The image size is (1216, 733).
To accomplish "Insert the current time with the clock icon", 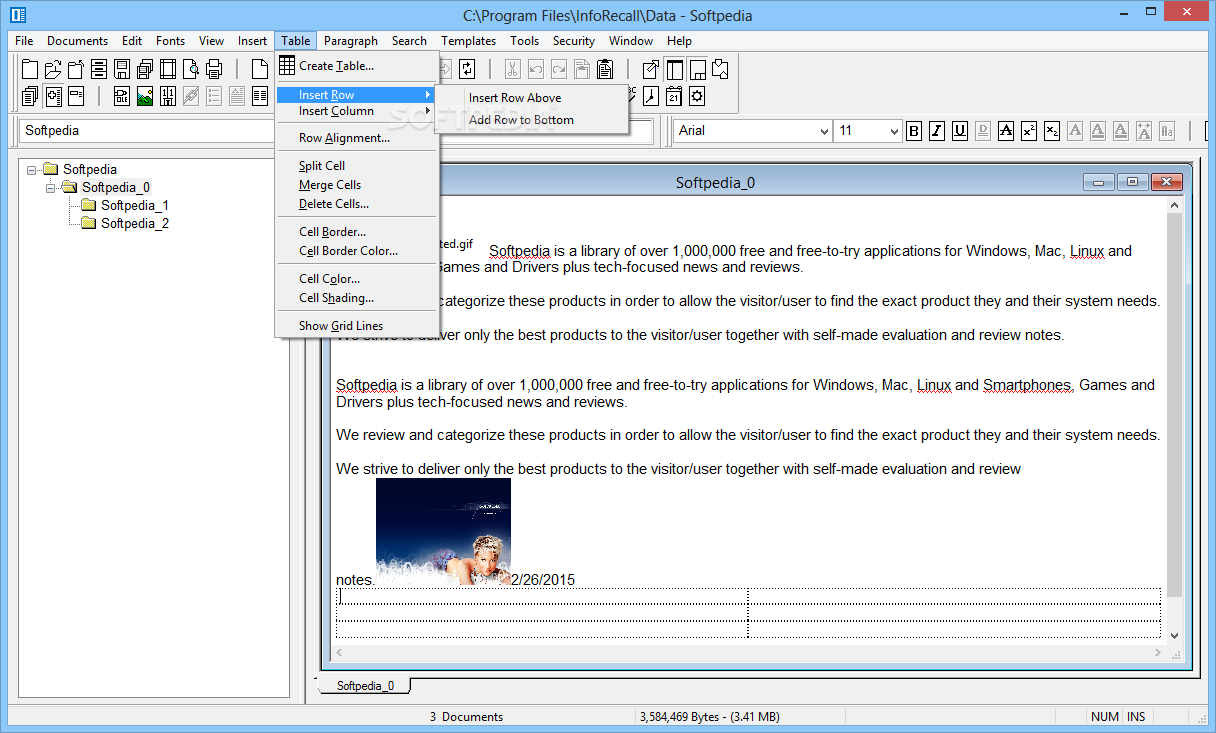I will tap(651, 96).
